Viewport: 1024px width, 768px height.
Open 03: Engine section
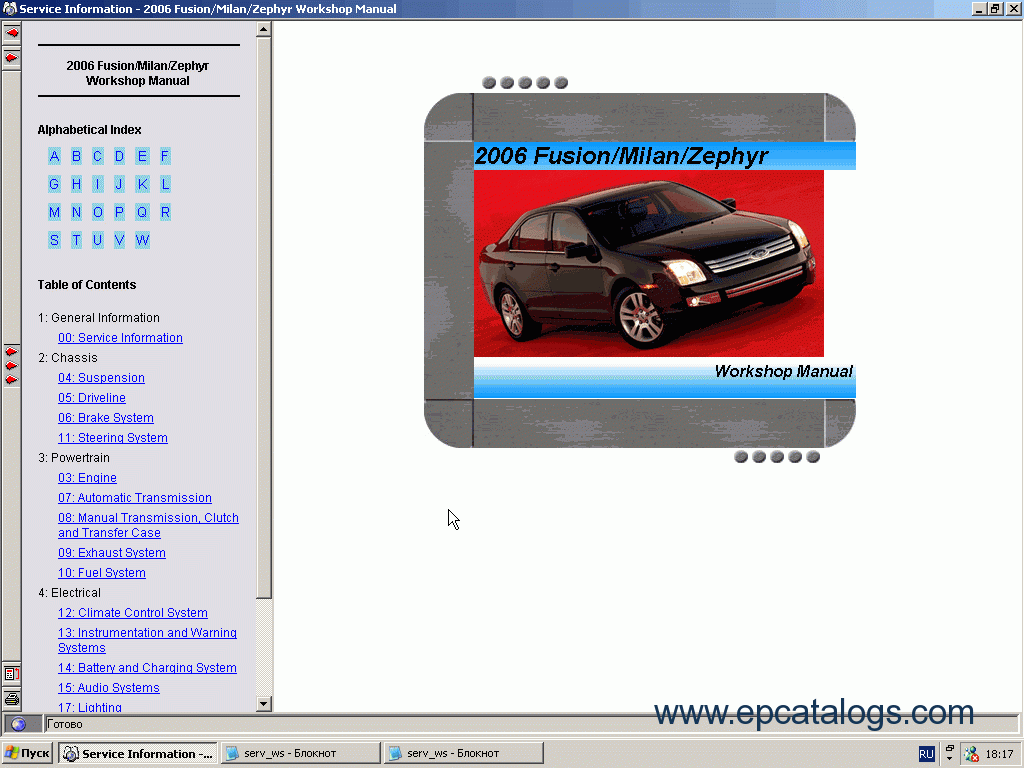[88, 478]
